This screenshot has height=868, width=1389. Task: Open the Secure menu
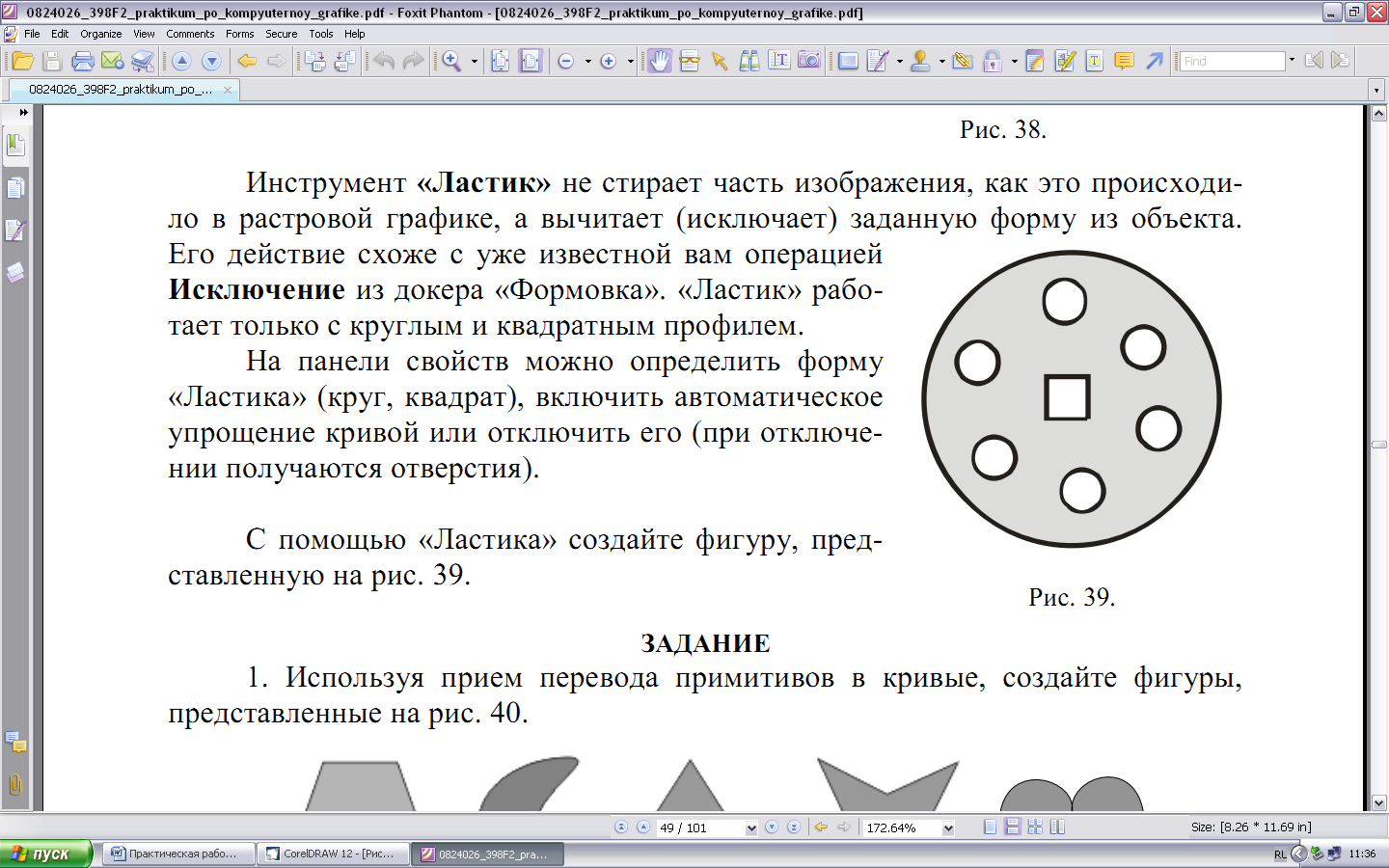282,34
